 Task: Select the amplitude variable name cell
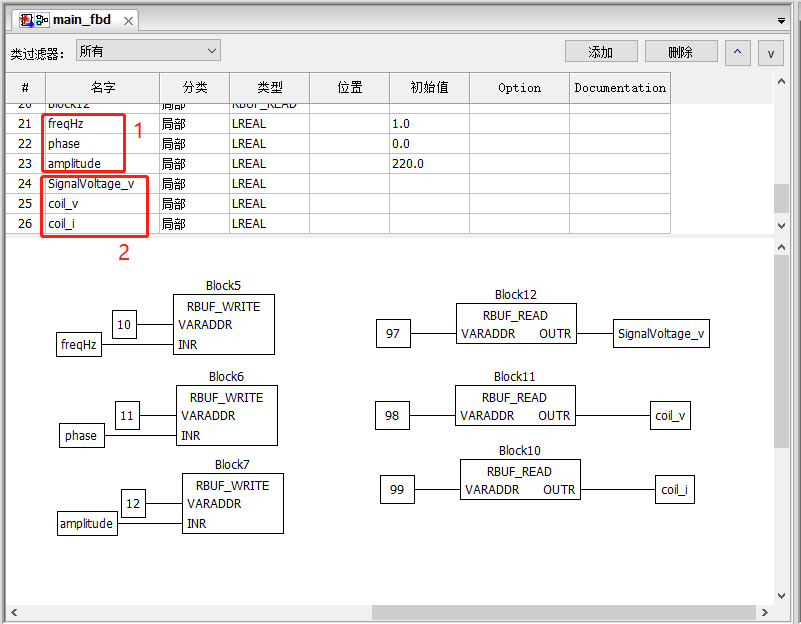[102, 163]
